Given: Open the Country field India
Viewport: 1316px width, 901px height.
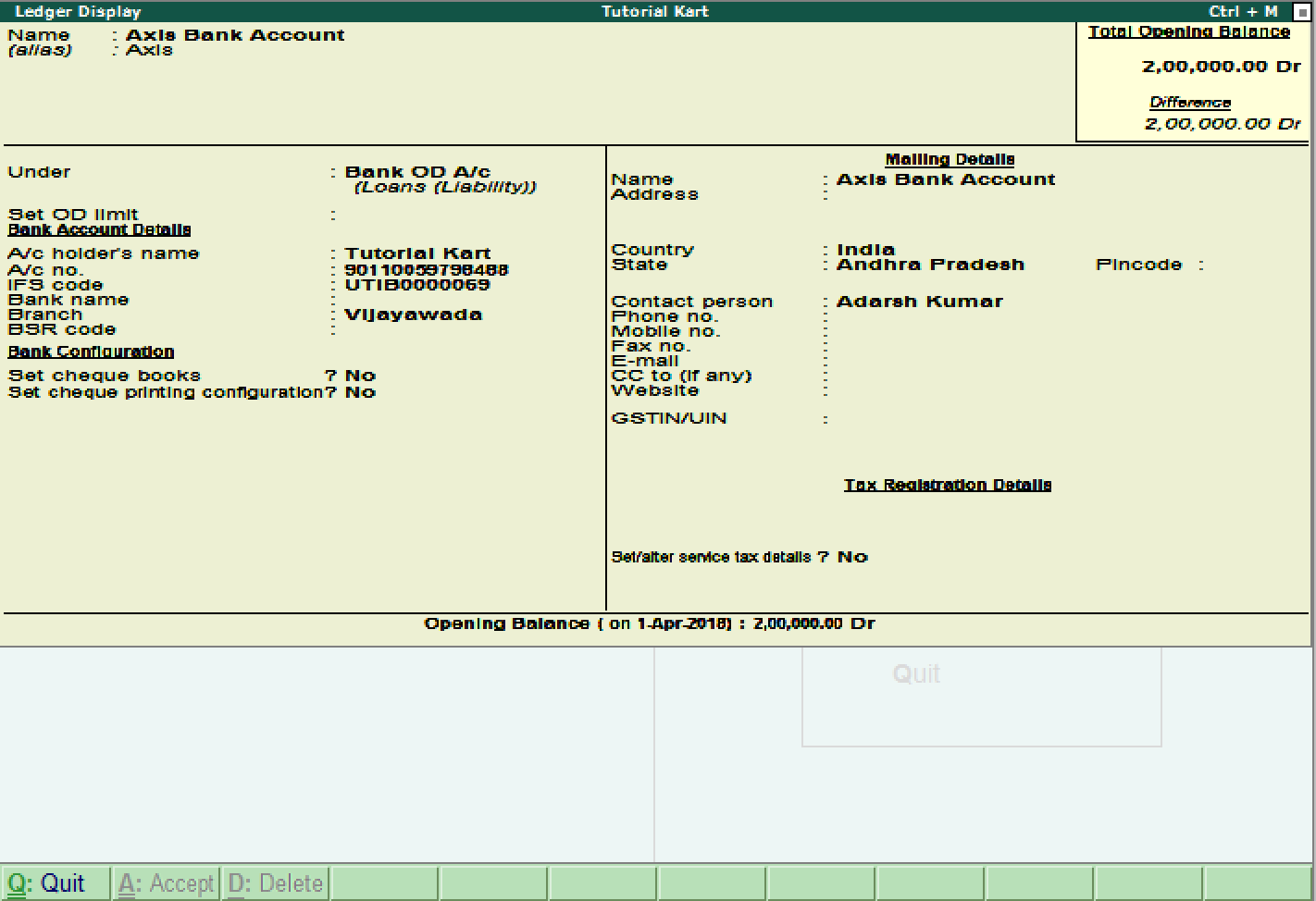Looking at the screenshot, I should click(x=865, y=250).
